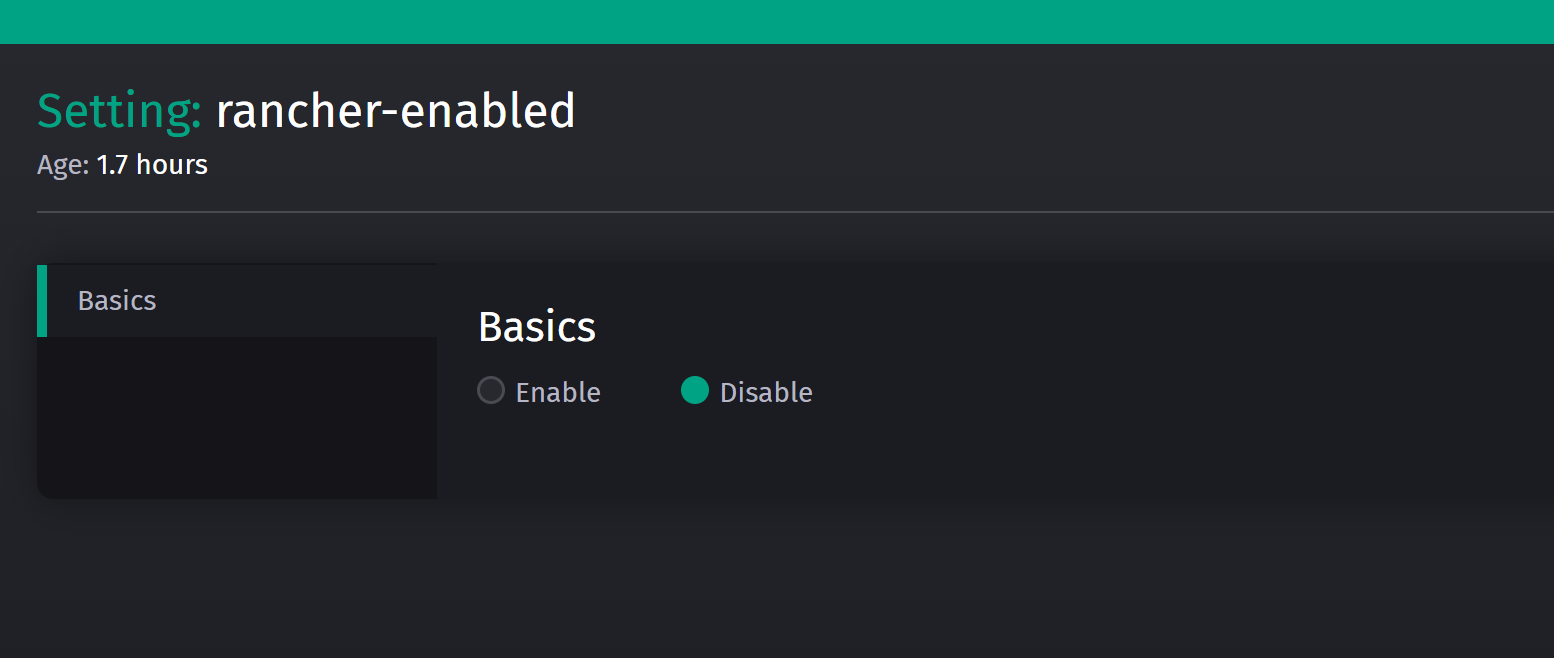Click the Age value showing 1.7 hours

152,164
